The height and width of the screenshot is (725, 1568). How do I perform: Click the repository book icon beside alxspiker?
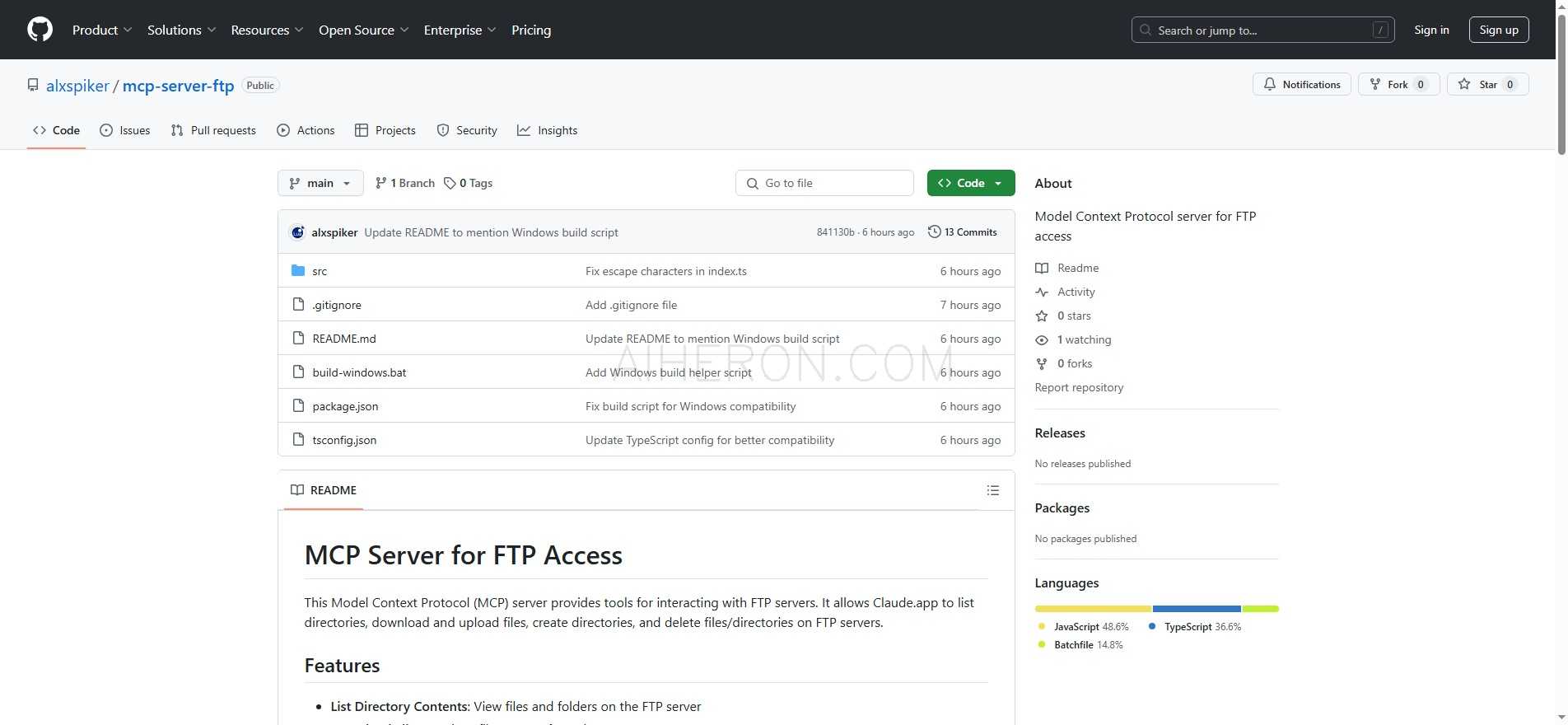(x=33, y=86)
